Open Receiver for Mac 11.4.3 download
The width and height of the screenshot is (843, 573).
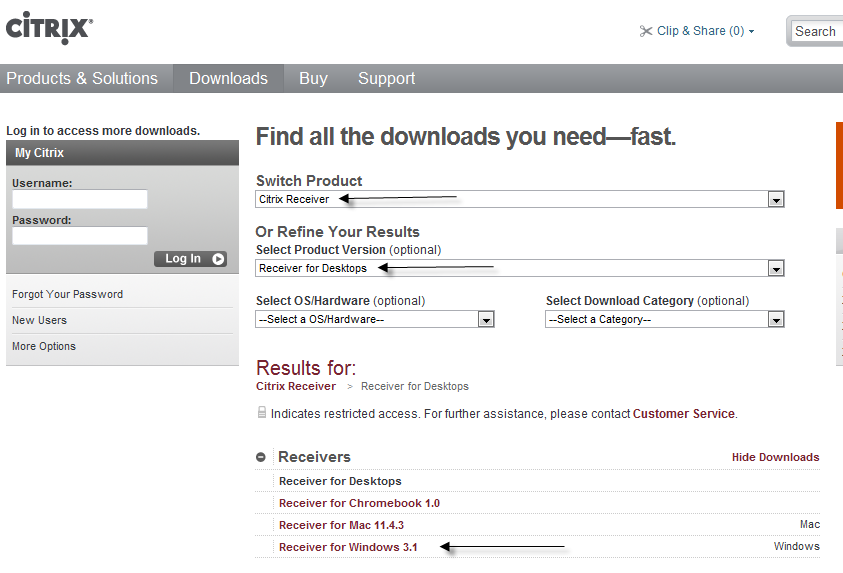[341, 525]
